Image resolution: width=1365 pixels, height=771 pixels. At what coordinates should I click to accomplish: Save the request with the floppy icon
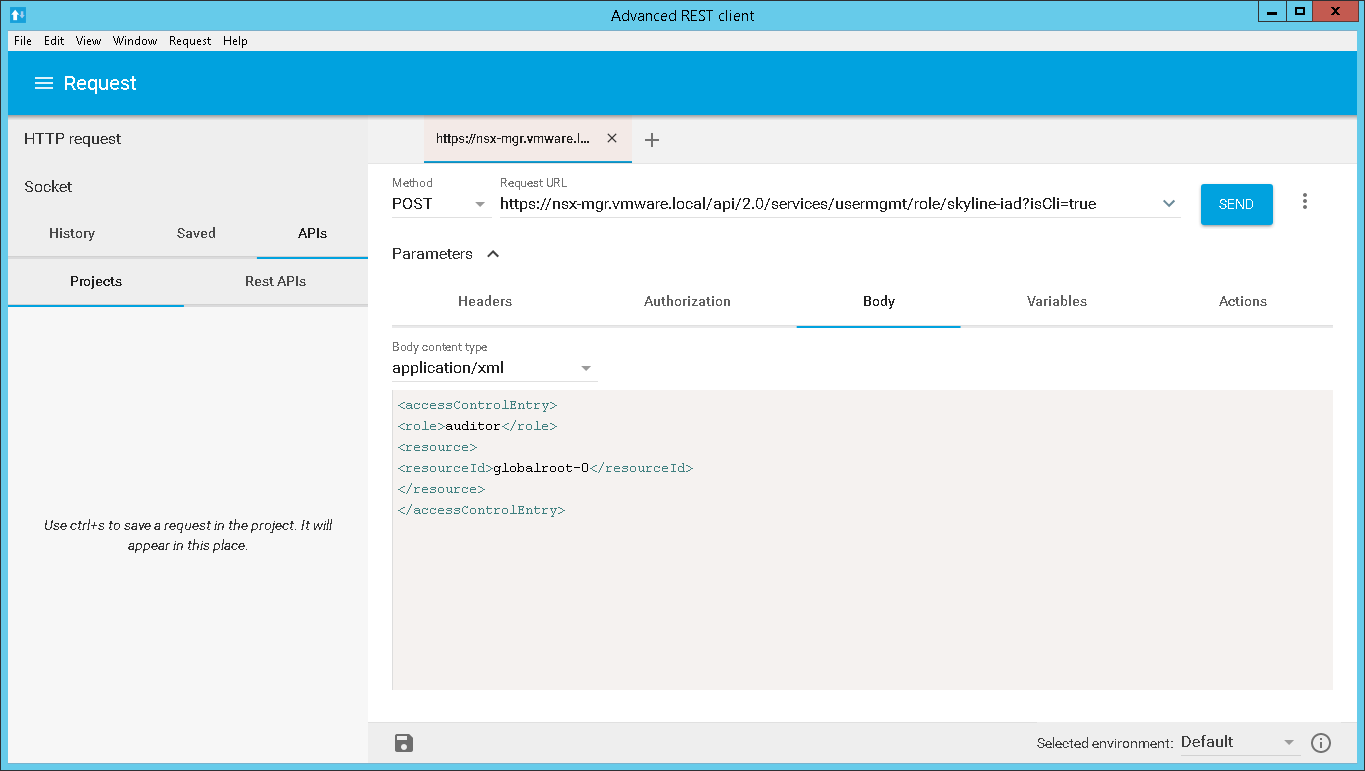(404, 742)
